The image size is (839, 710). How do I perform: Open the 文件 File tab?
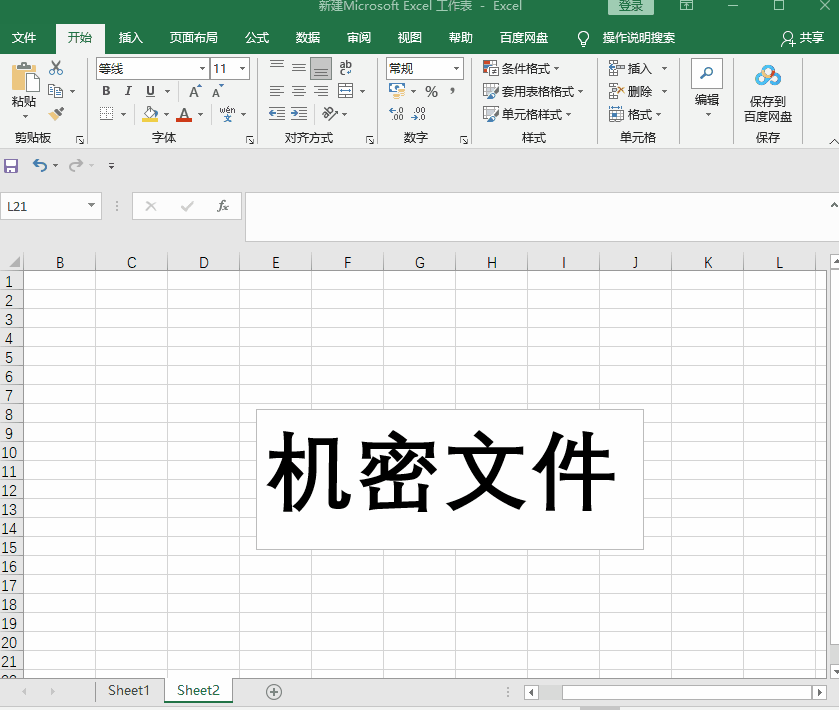point(24,37)
